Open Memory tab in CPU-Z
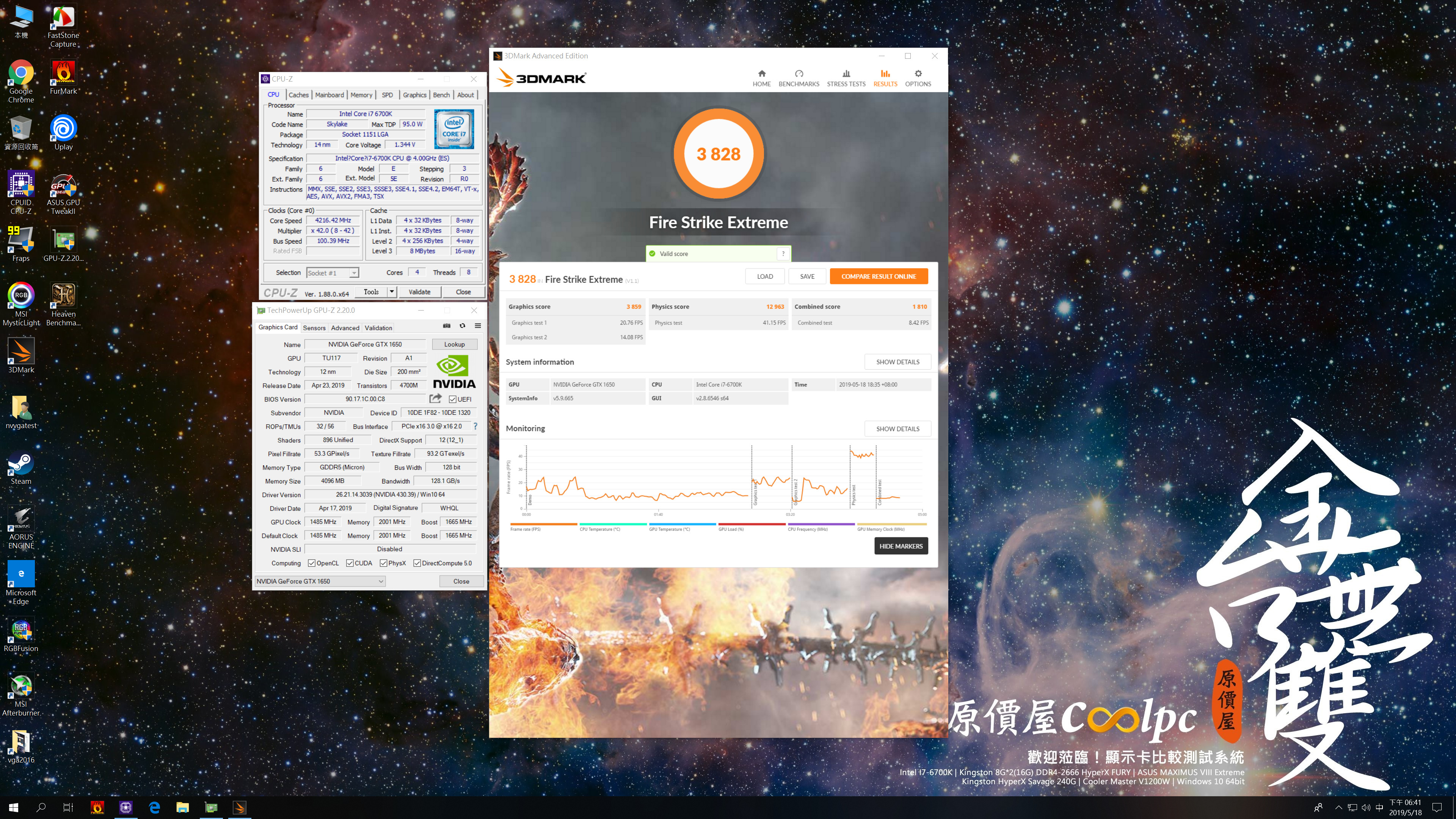This screenshot has height=819, width=1456. (361, 95)
